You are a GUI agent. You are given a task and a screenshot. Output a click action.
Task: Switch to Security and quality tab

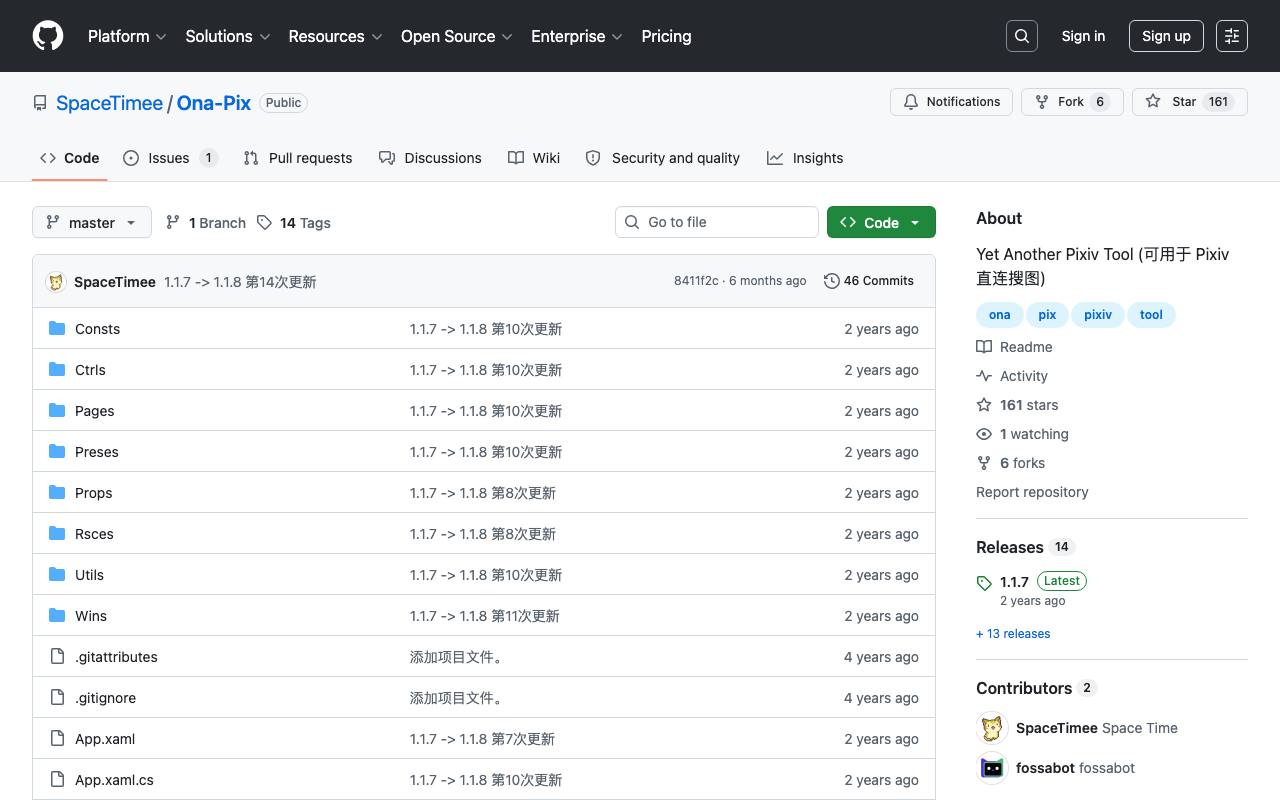coord(663,158)
